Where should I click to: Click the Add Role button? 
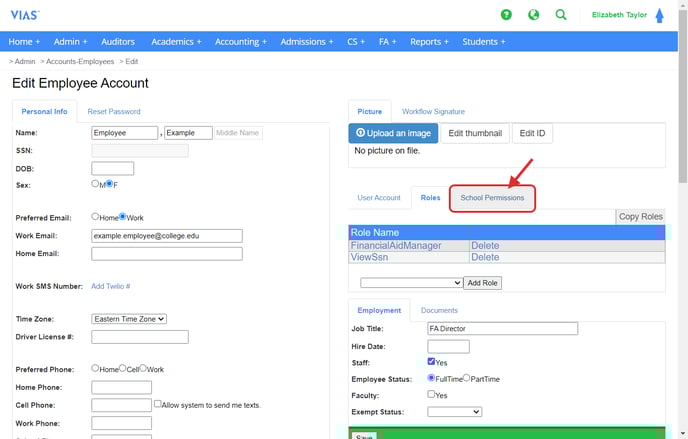[483, 283]
